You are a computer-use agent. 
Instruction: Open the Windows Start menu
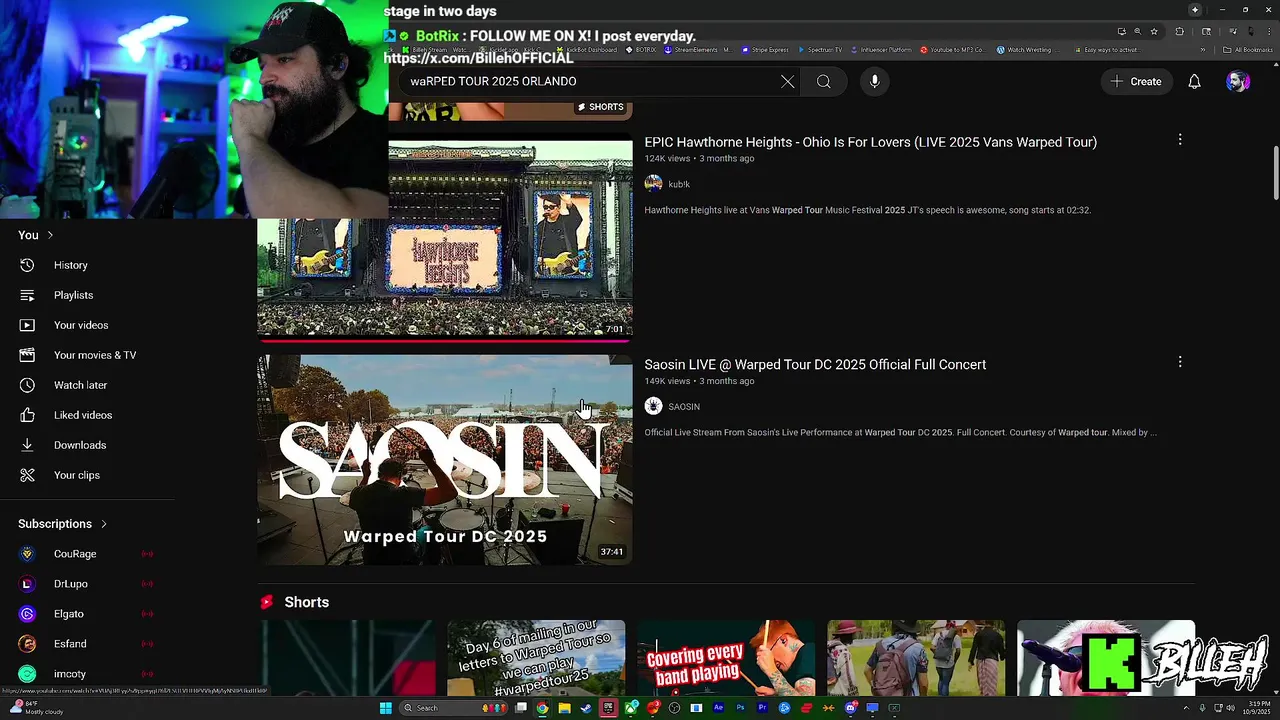click(386, 708)
